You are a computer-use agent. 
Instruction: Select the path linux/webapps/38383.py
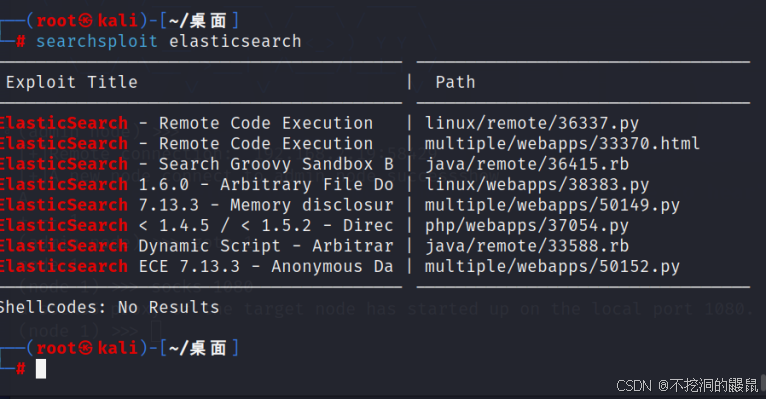point(536,185)
